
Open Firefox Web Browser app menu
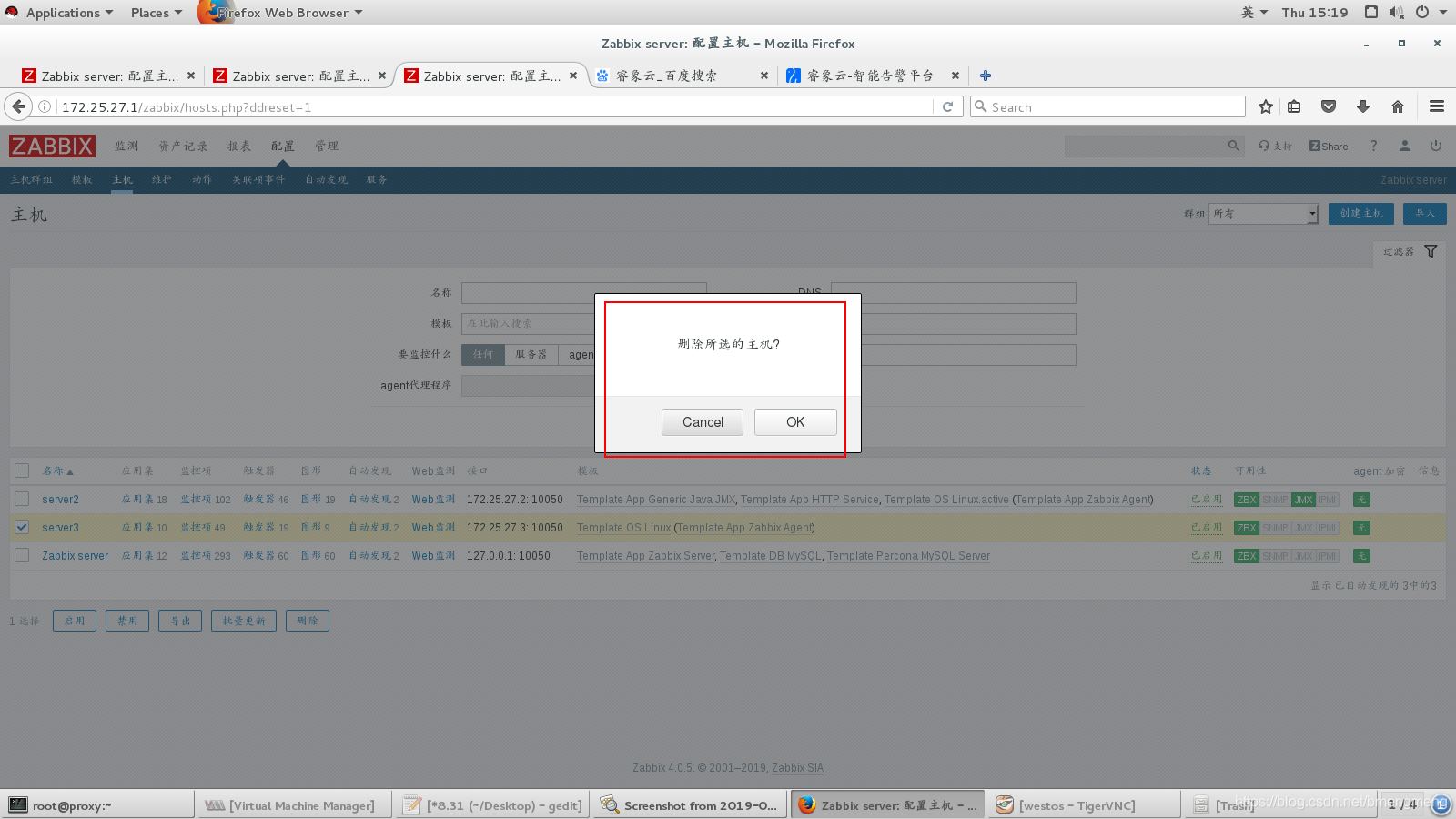[282, 13]
